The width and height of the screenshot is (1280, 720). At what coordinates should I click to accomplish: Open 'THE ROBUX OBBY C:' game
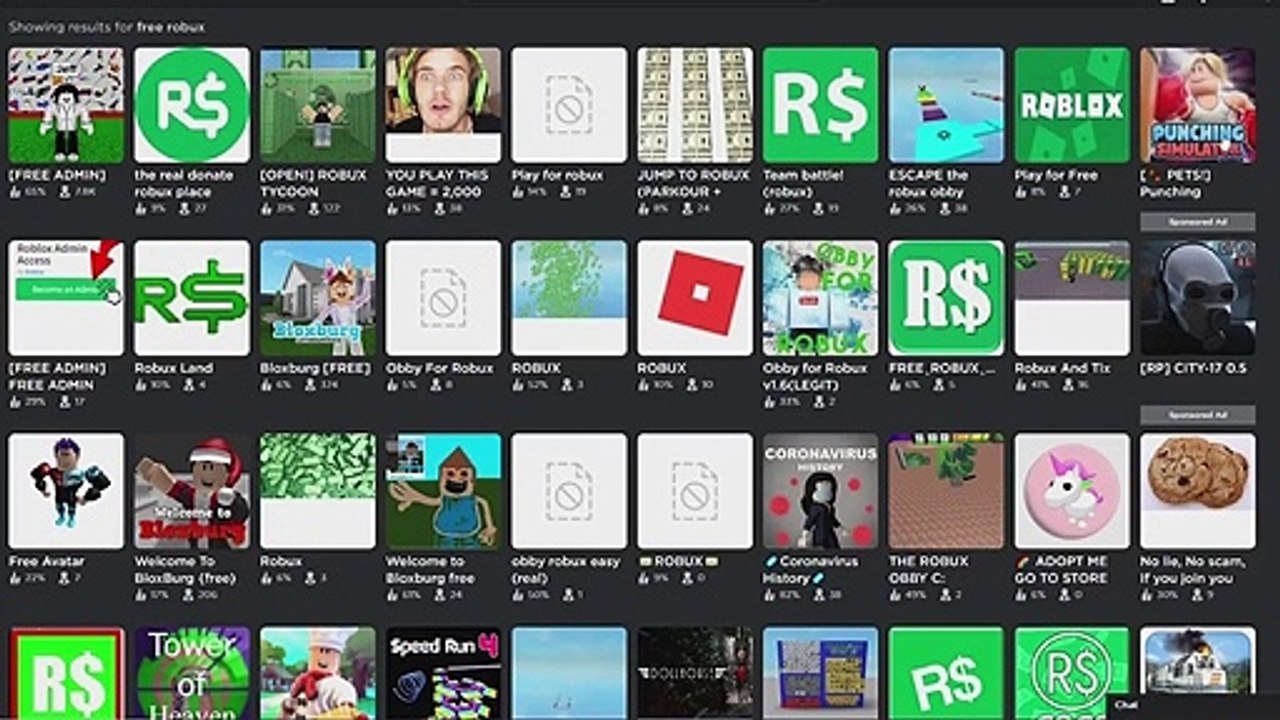[x=946, y=491]
